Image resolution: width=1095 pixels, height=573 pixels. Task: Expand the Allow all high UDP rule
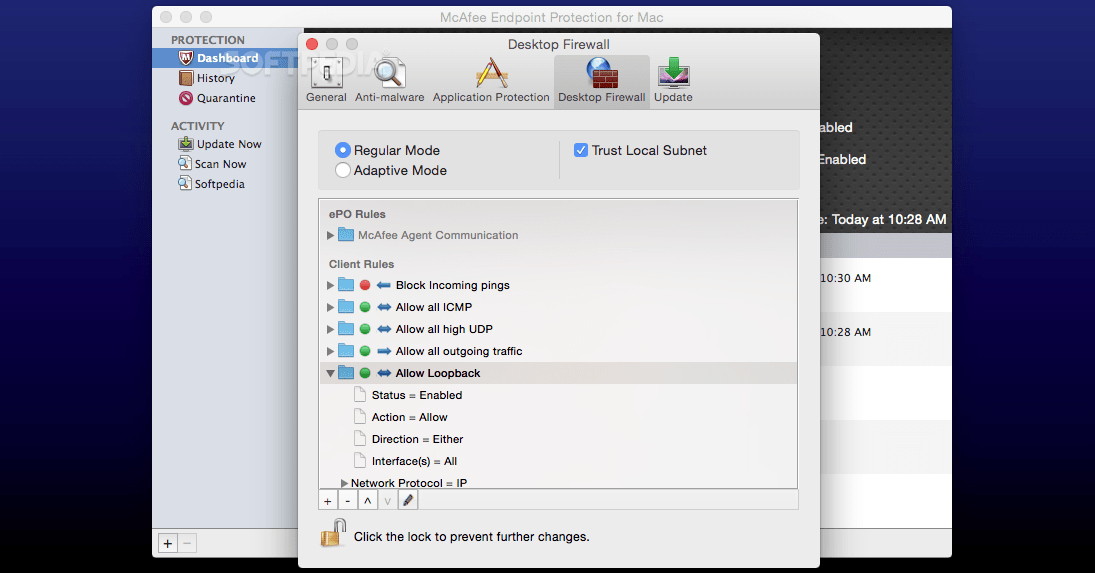pos(330,329)
